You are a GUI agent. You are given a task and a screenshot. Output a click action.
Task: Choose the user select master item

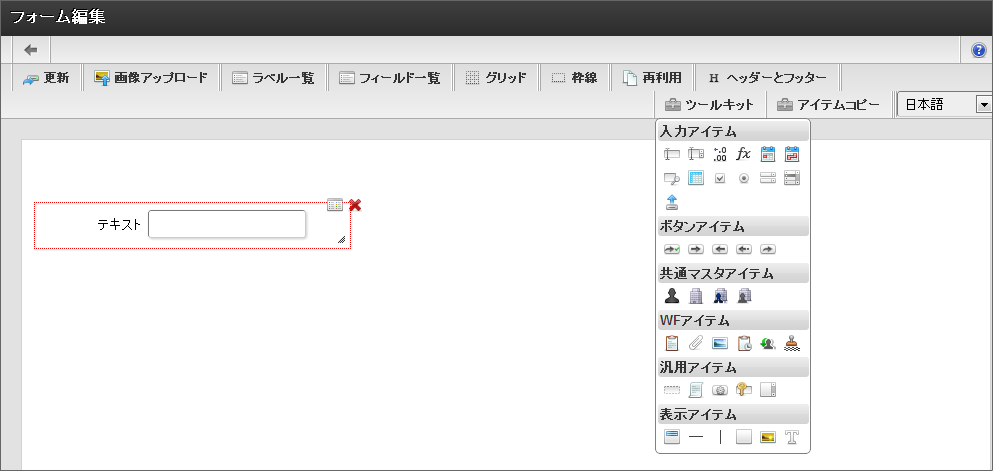[672, 295]
